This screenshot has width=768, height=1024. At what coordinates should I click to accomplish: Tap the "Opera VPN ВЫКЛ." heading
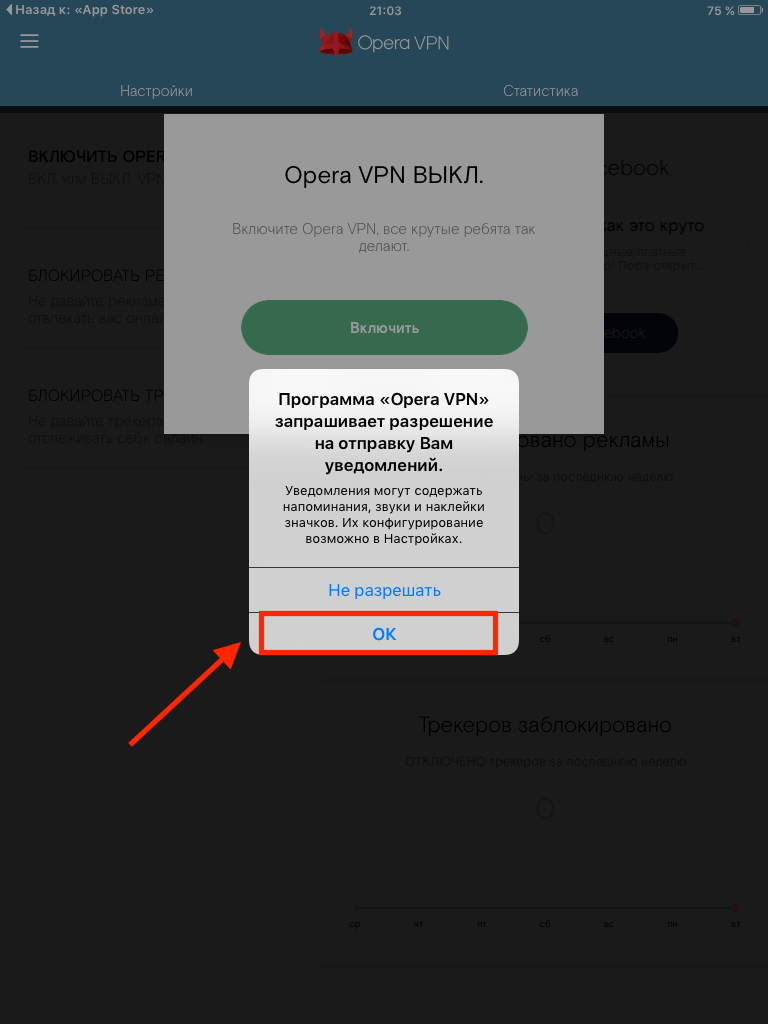(384, 175)
